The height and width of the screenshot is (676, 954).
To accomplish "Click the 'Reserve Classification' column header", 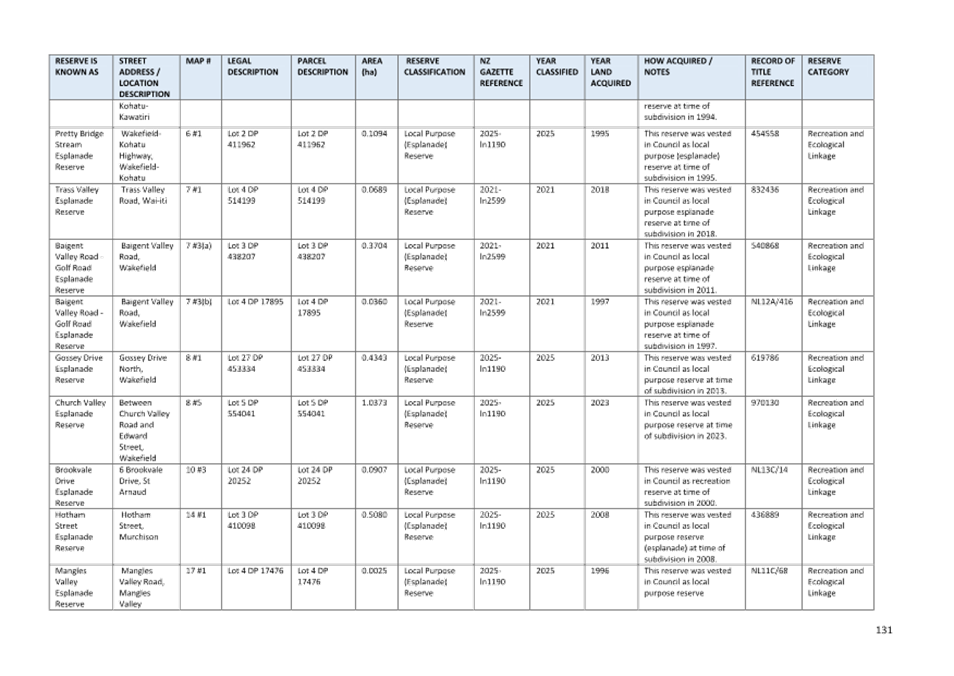I will point(435,67).
